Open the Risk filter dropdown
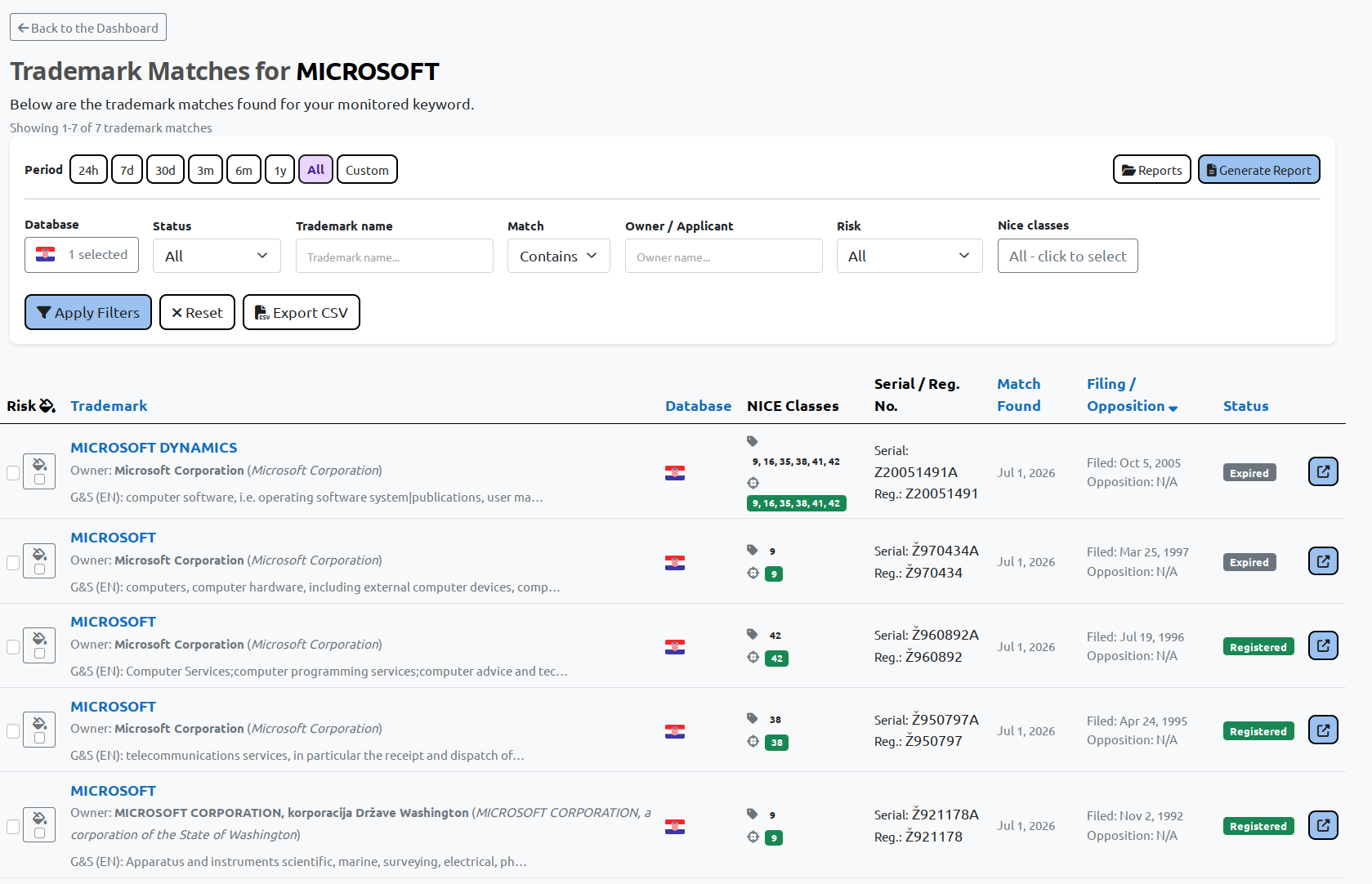1372x884 pixels. coord(909,256)
